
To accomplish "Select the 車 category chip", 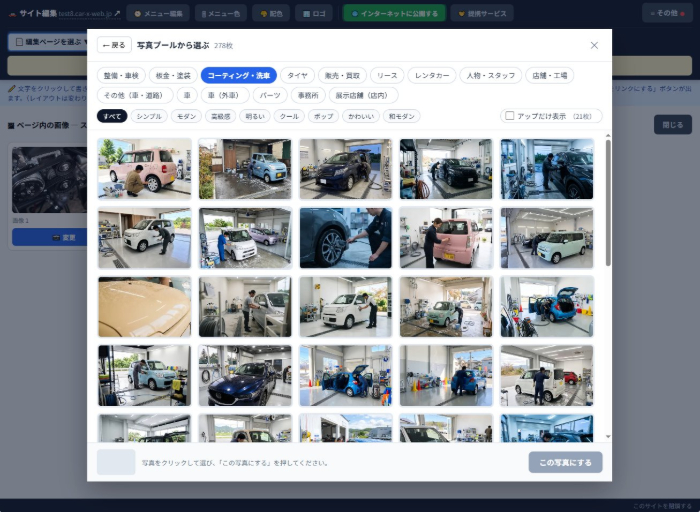I will point(187,95).
